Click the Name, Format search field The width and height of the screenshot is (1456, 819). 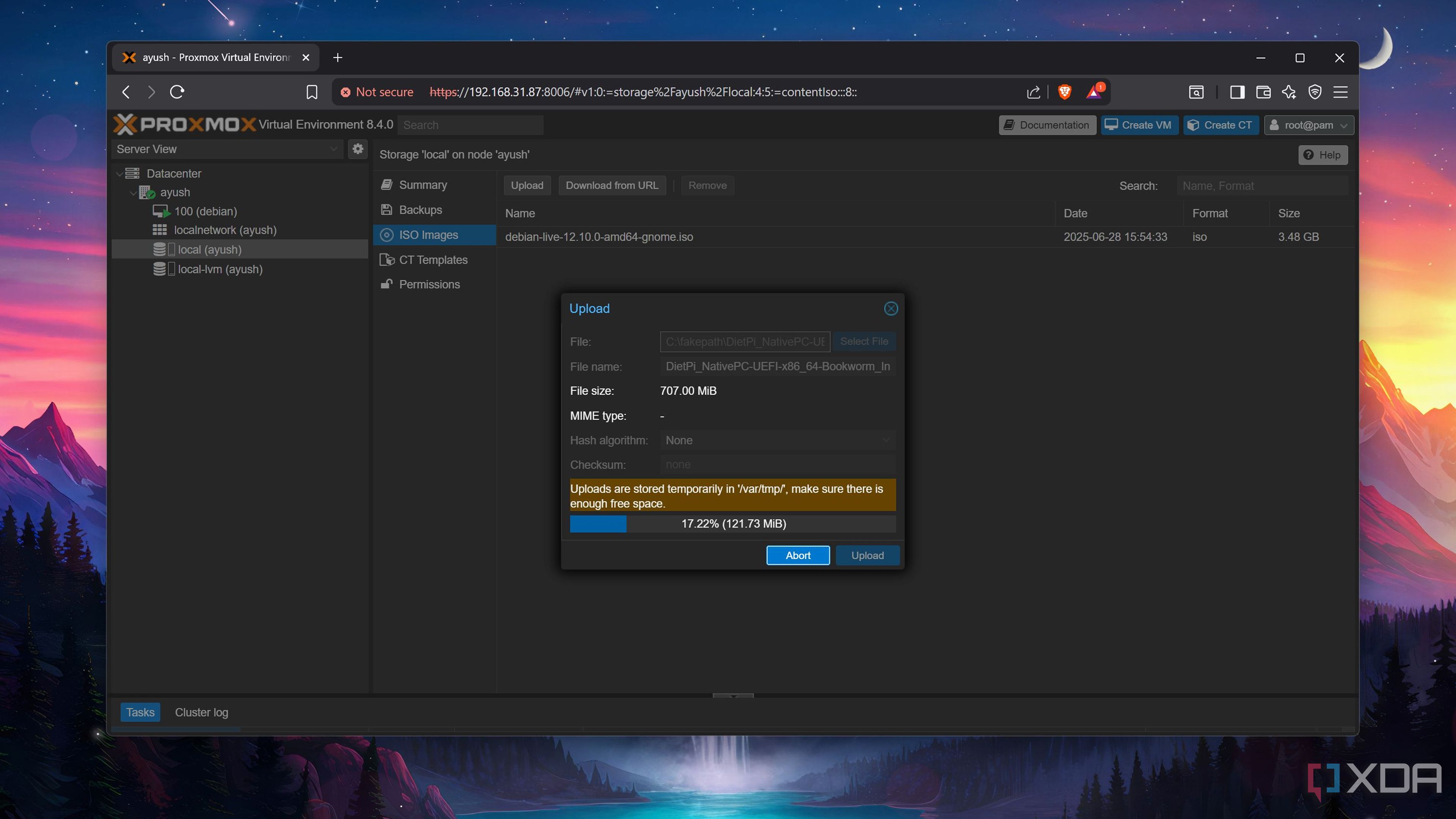point(1263,186)
